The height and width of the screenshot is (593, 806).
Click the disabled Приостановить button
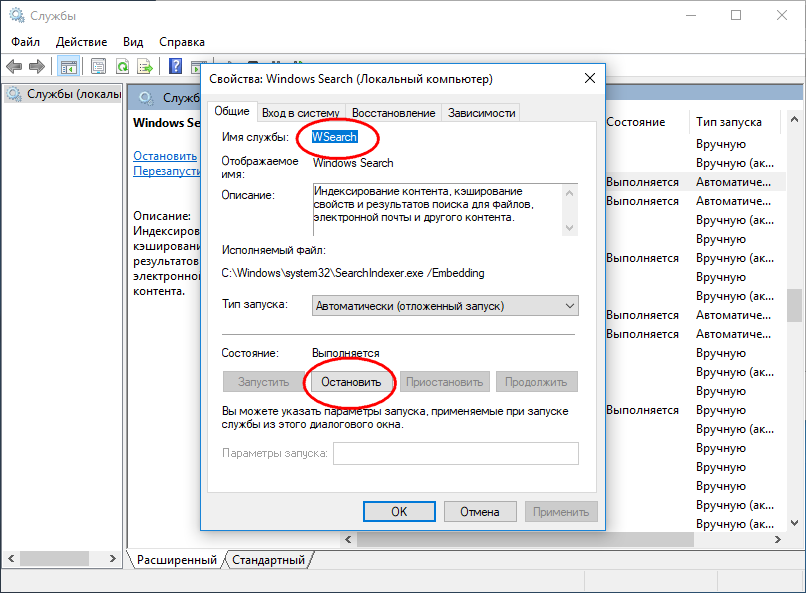point(445,382)
